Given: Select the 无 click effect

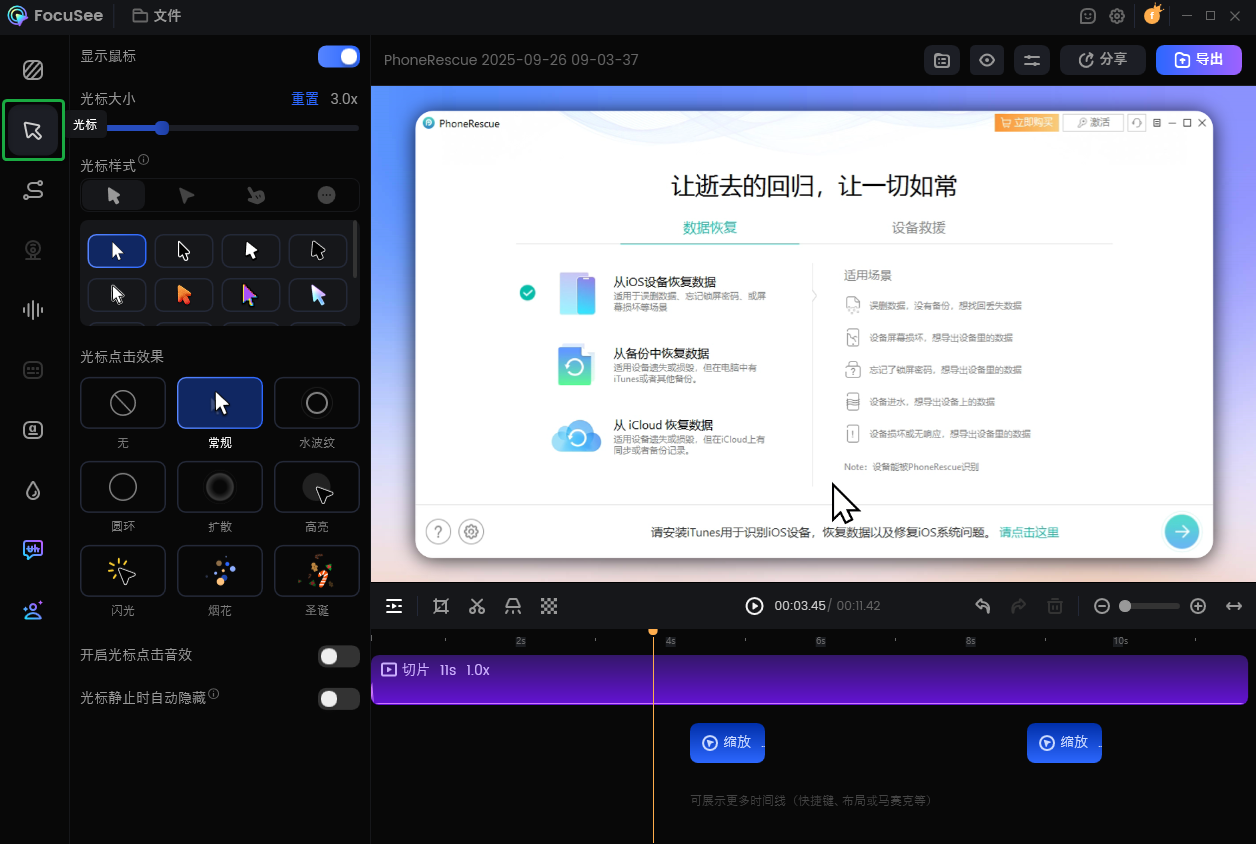Looking at the screenshot, I should click(123, 403).
